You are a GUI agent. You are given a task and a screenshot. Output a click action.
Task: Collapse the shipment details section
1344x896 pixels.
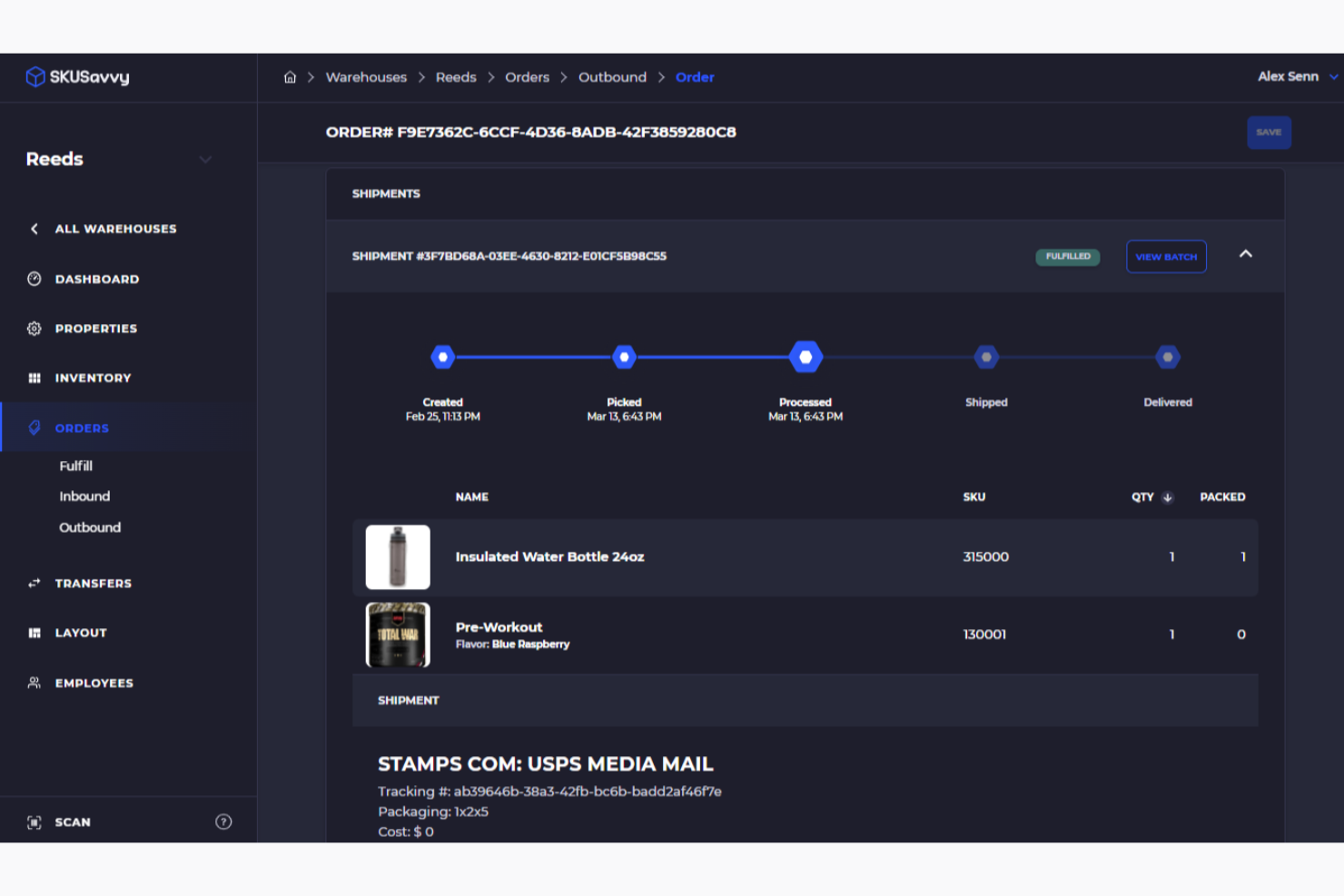click(x=1247, y=256)
